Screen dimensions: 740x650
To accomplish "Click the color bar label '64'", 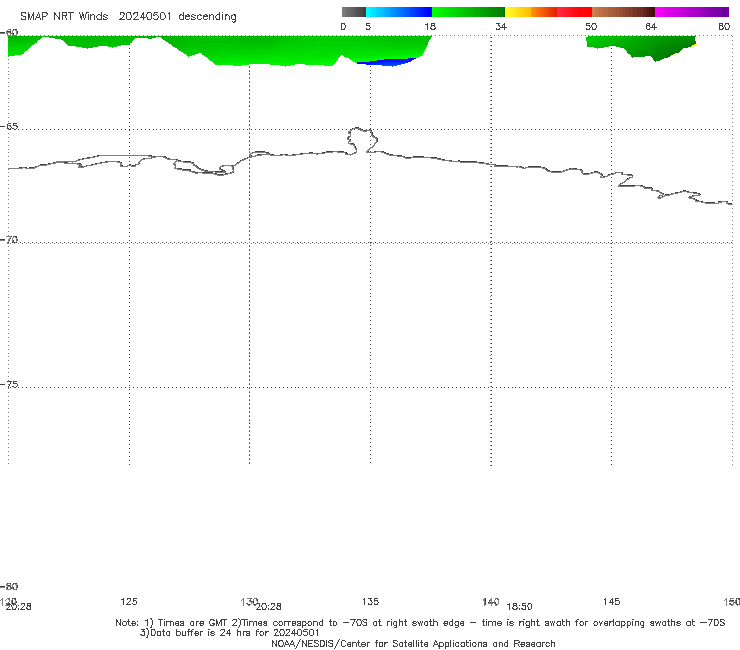I will point(651,27).
